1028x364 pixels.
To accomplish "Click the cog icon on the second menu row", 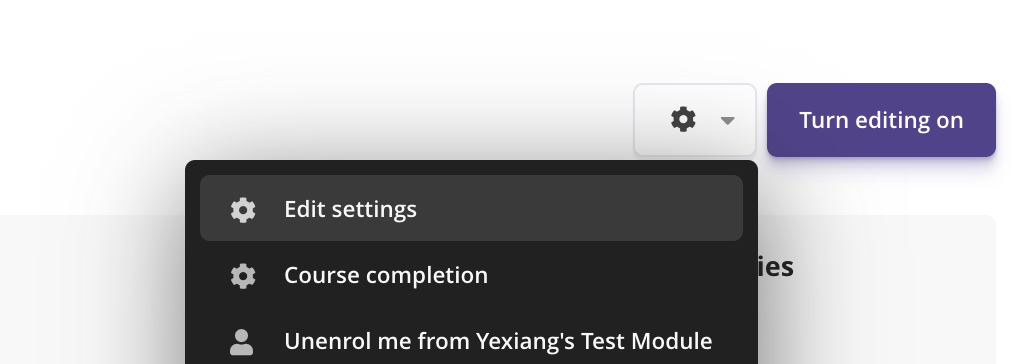I will pyautogui.click(x=243, y=276).
